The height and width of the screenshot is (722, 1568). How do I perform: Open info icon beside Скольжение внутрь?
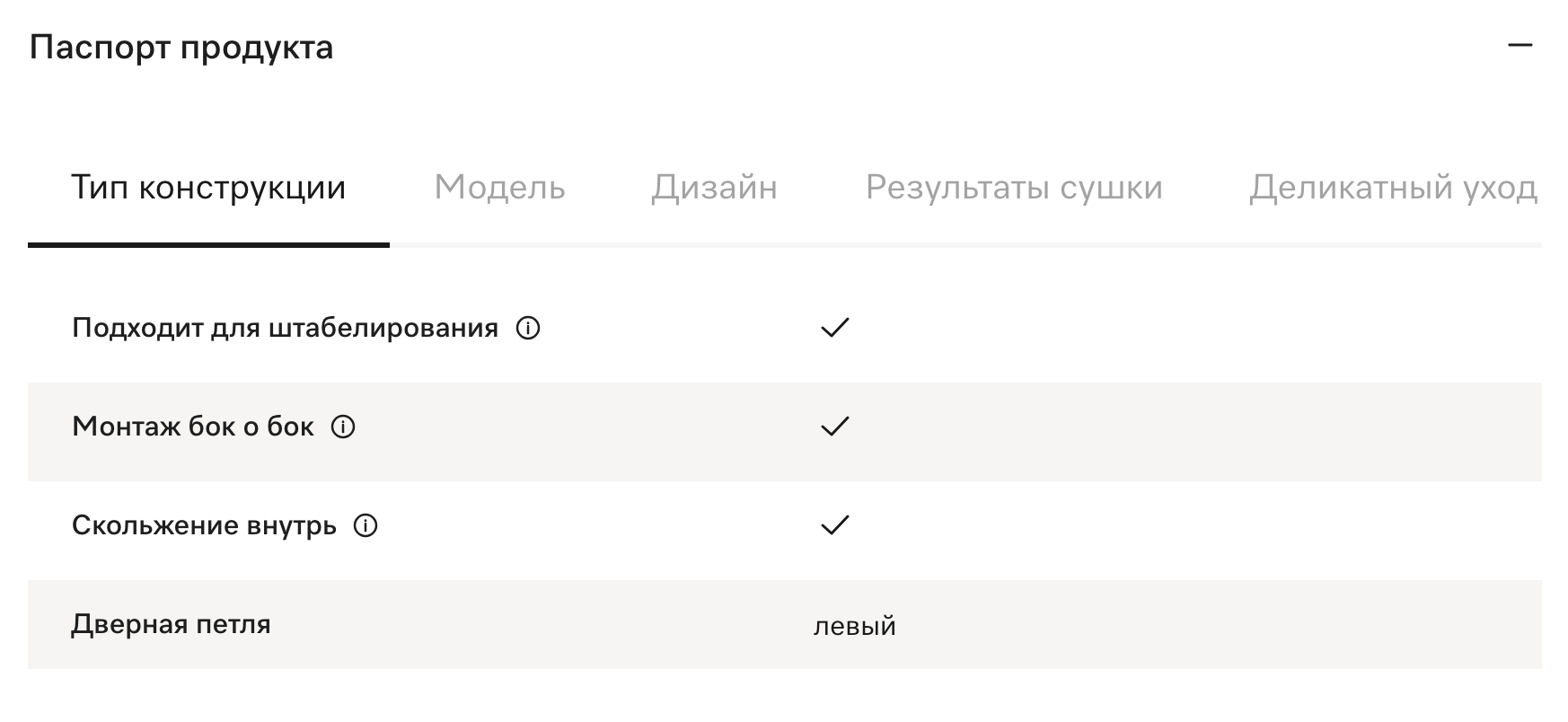(366, 525)
